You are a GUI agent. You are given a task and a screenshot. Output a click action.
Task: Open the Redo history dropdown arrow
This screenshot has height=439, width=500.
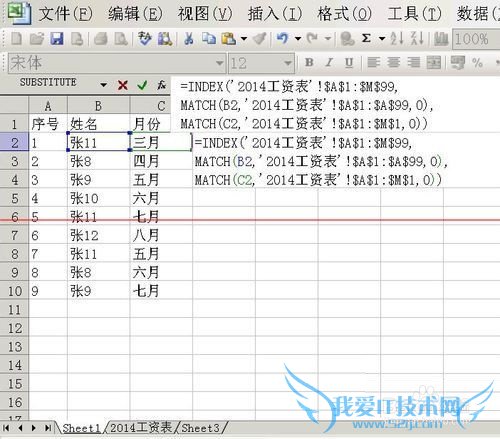tap(328, 39)
